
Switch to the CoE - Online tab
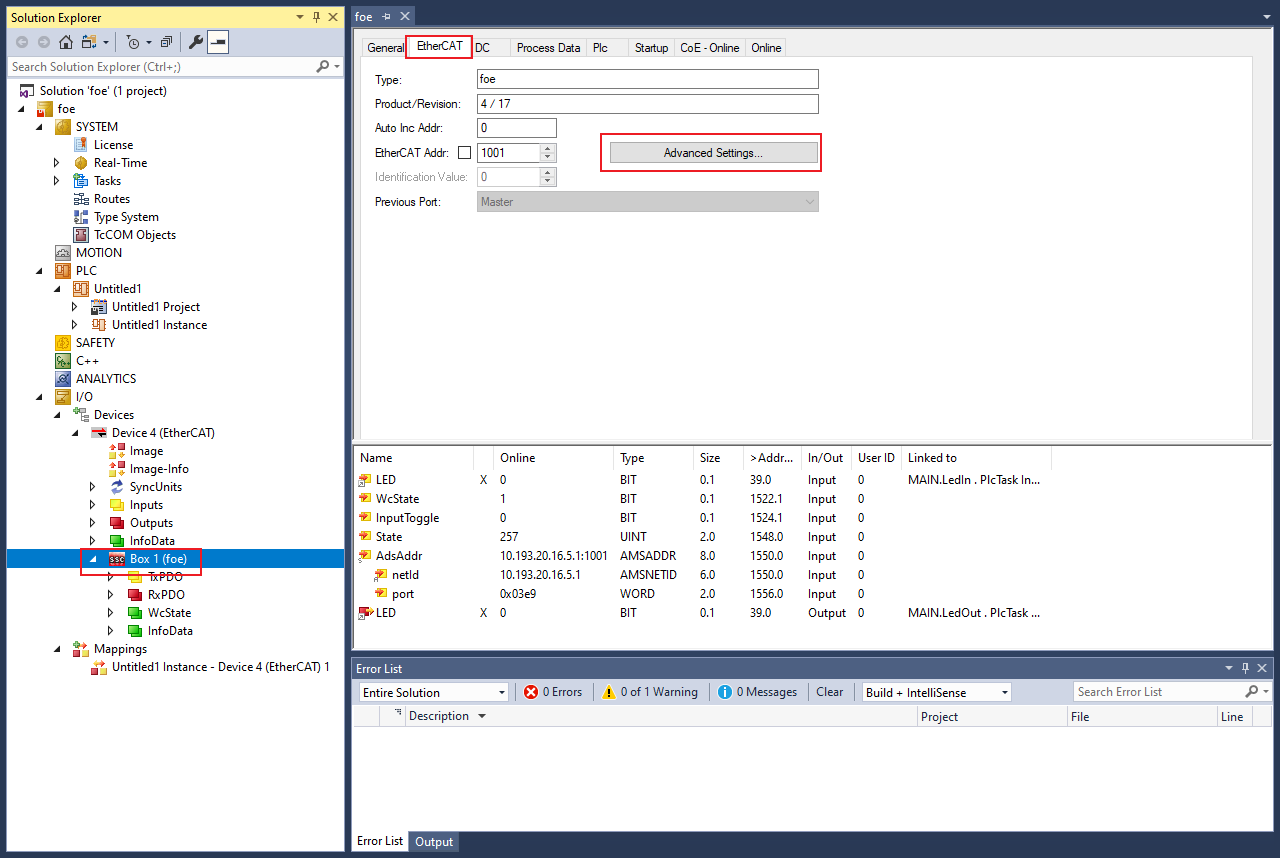709,48
